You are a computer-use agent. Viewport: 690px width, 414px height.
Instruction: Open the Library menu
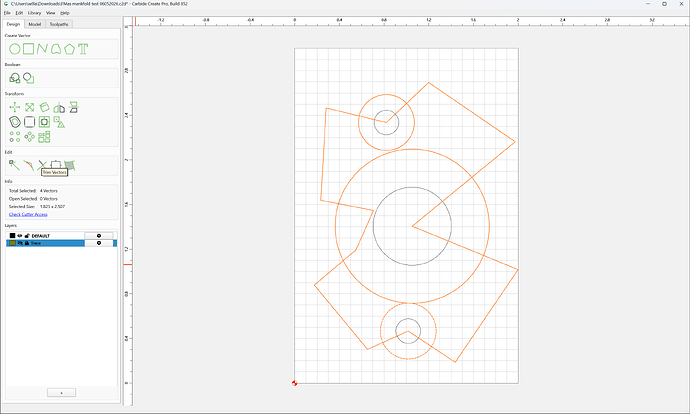(x=34, y=13)
